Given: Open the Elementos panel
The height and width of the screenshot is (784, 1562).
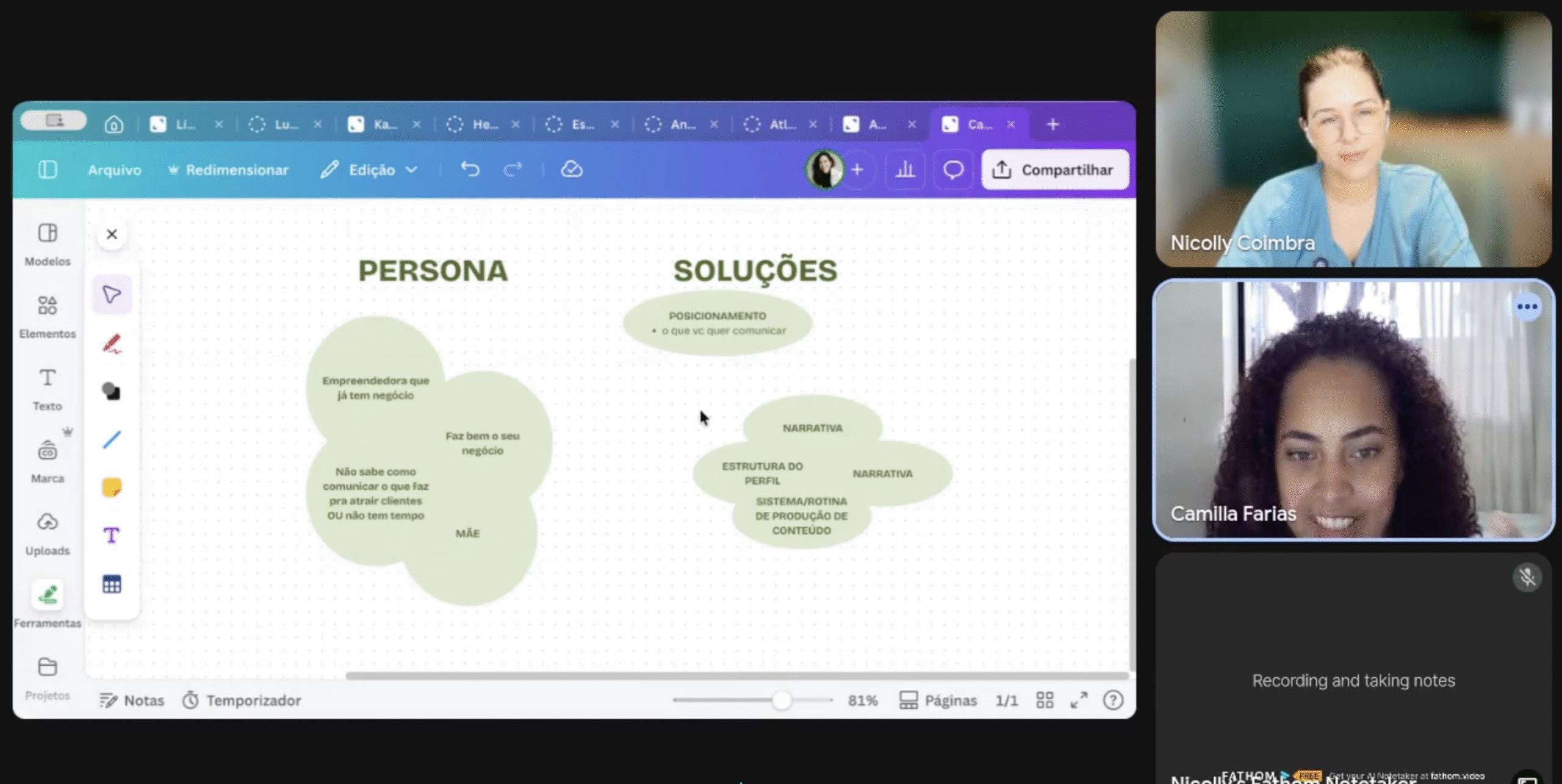Looking at the screenshot, I should coord(48,317).
